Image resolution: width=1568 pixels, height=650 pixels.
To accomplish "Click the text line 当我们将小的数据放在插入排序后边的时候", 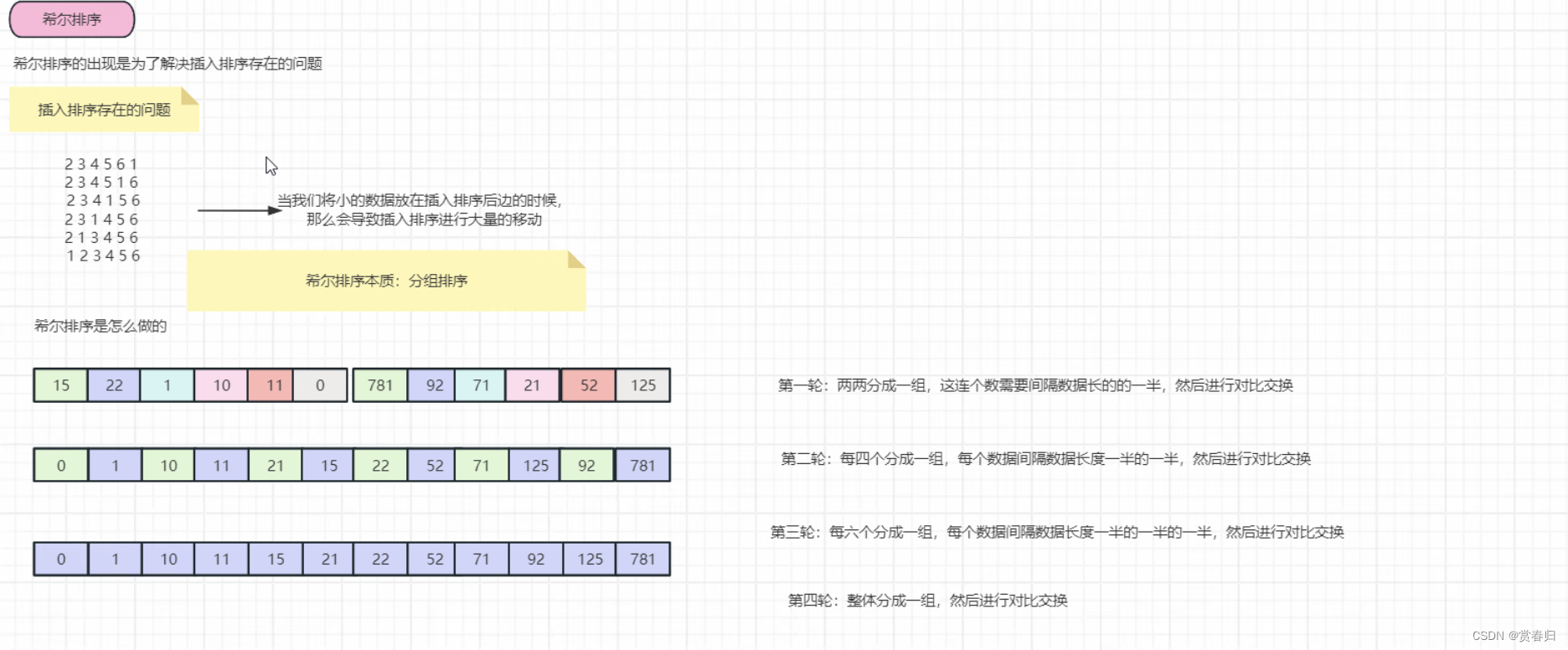I will coord(420,201).
